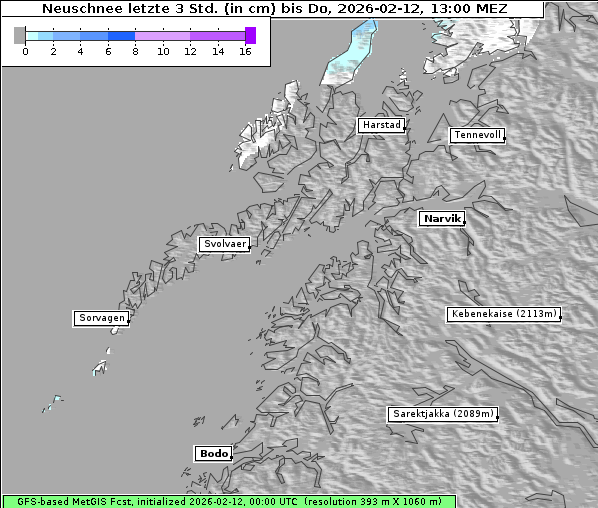Select the Sorvagen place label

pos(101,318)
